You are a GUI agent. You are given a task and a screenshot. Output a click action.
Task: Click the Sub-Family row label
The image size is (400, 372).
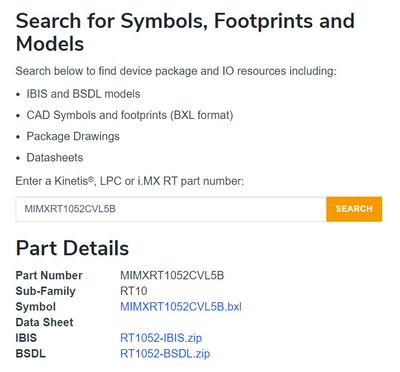click(x=46, y=291)
